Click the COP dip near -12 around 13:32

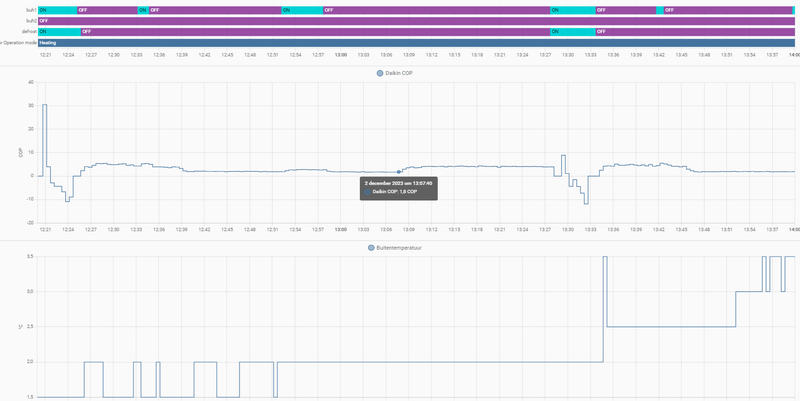coord(586,203)
